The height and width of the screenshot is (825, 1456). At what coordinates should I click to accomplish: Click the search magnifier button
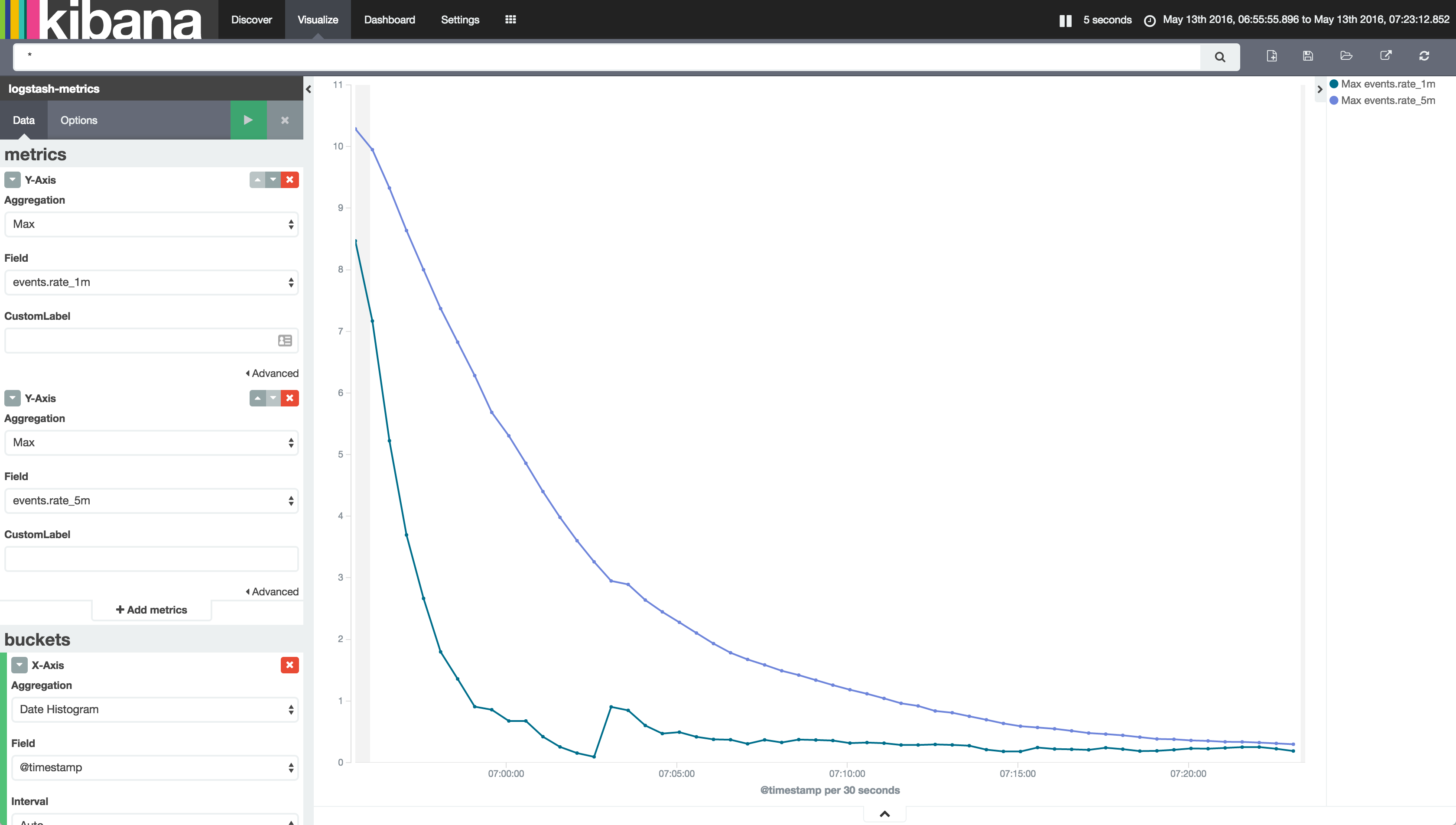(x=1220, y=57)
